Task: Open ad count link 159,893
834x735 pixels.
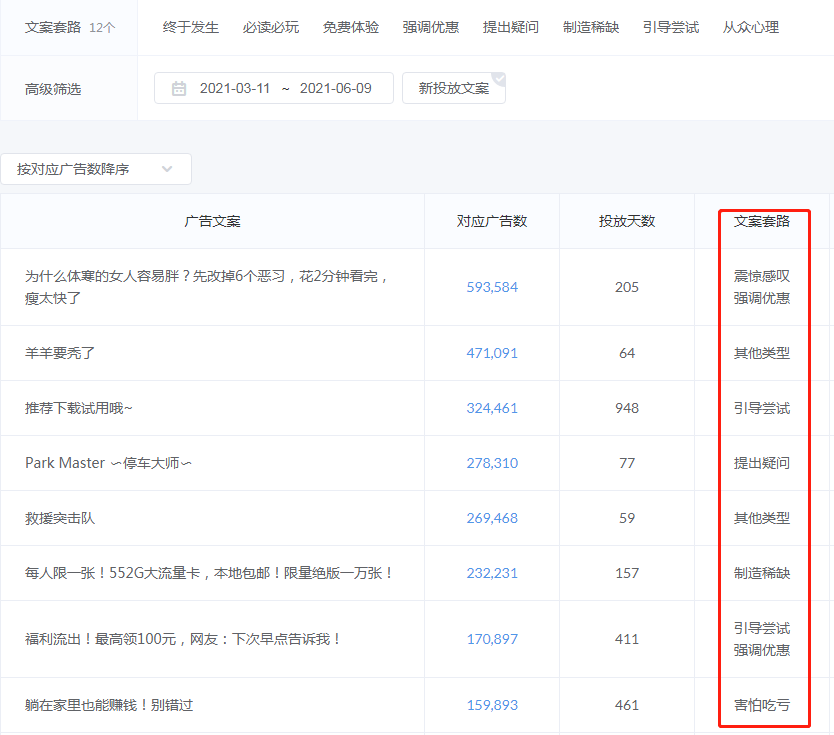Action: [x=492, y=705]
